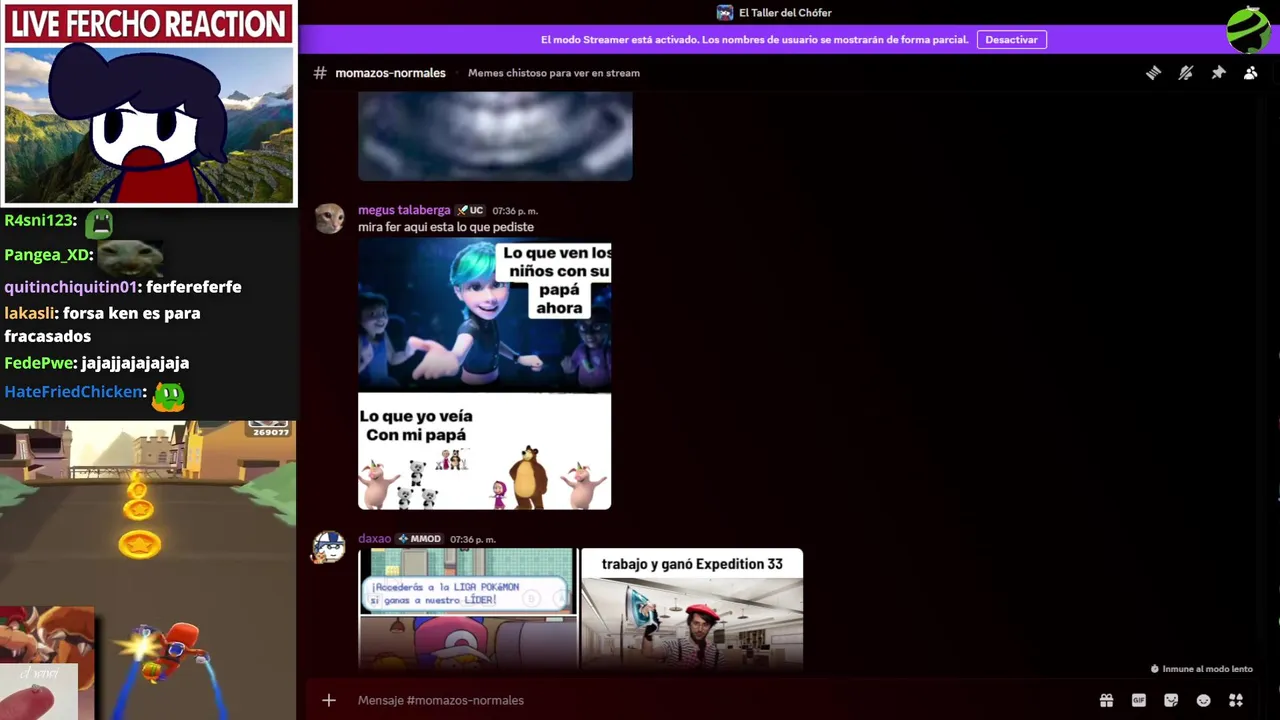Click Pangea_XD's cat emote in chat
Viewport: 1280px width, 720px height.
pos(130,256)
